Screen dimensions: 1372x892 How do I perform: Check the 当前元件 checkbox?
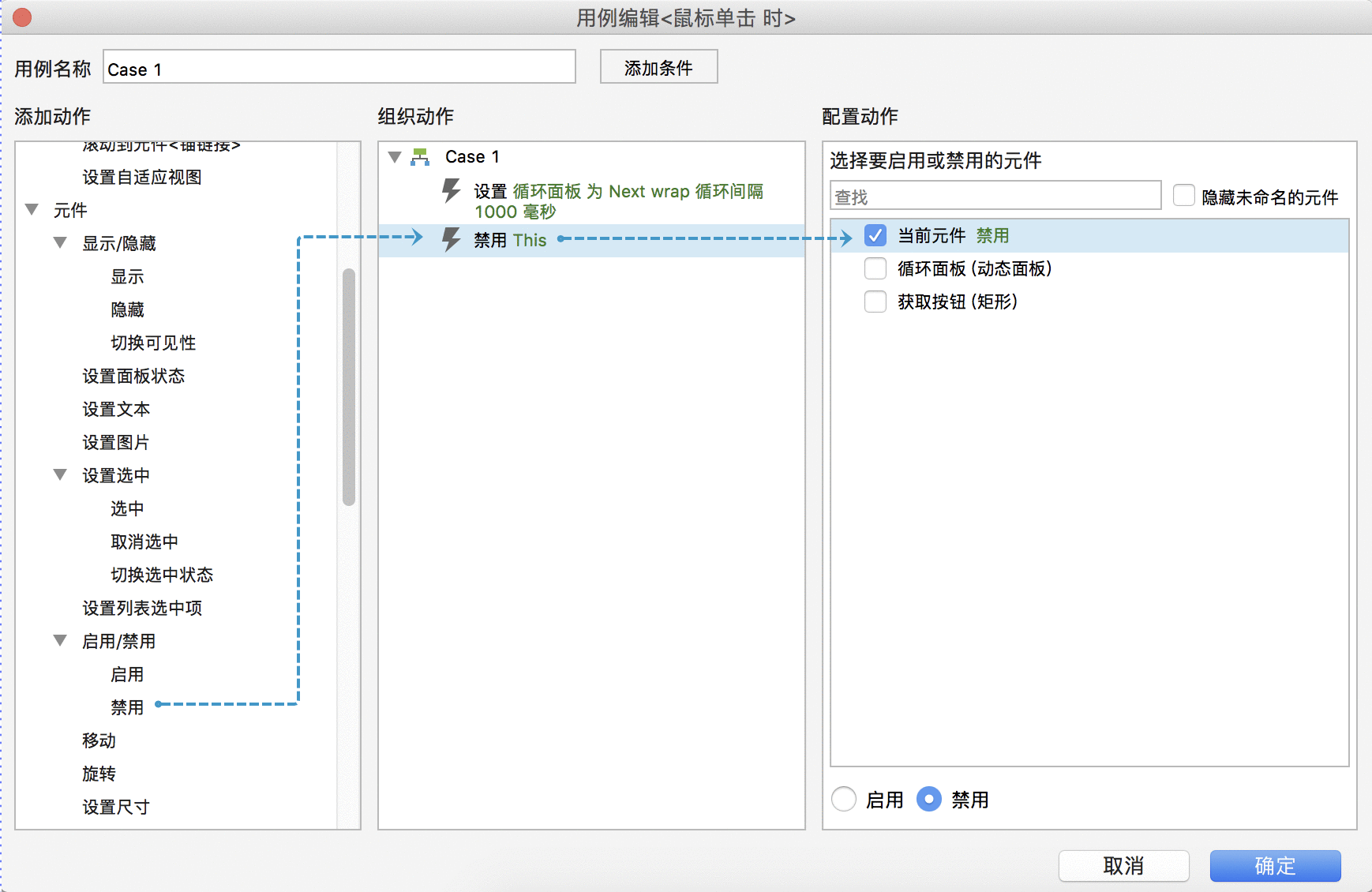[875, 235]
